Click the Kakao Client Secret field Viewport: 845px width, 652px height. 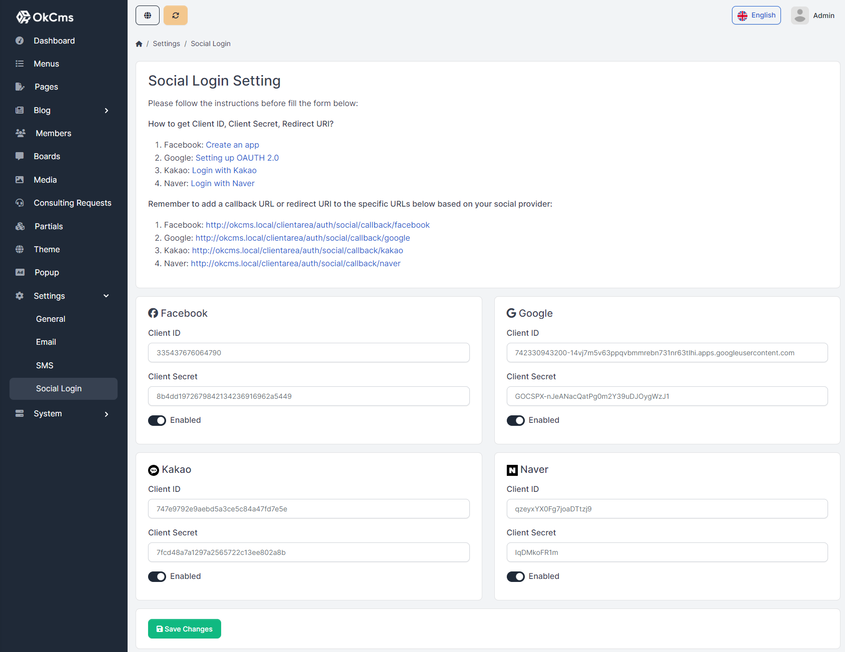click(308, 552)
